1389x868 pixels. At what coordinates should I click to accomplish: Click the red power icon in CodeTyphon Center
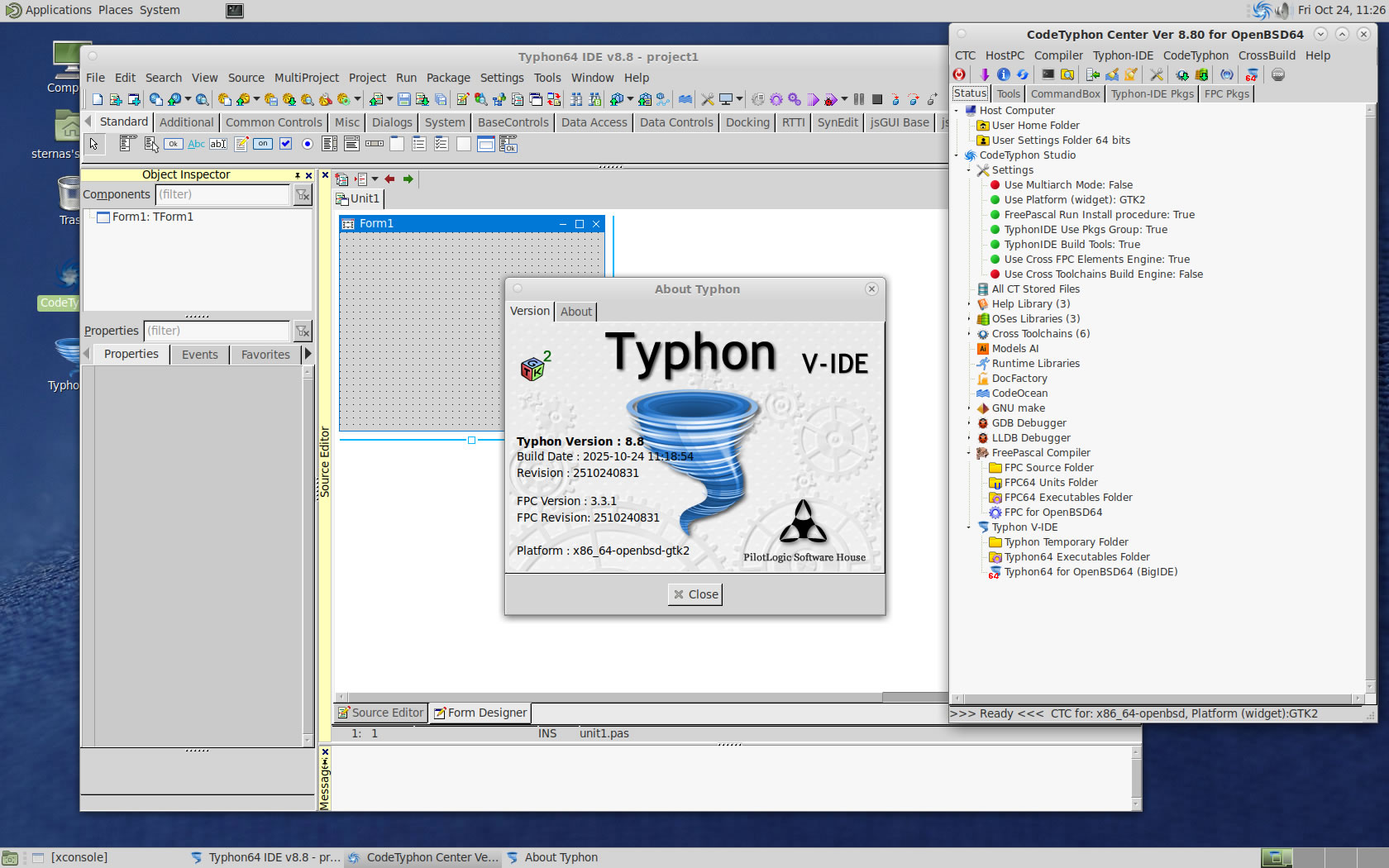tap(959, 75)
